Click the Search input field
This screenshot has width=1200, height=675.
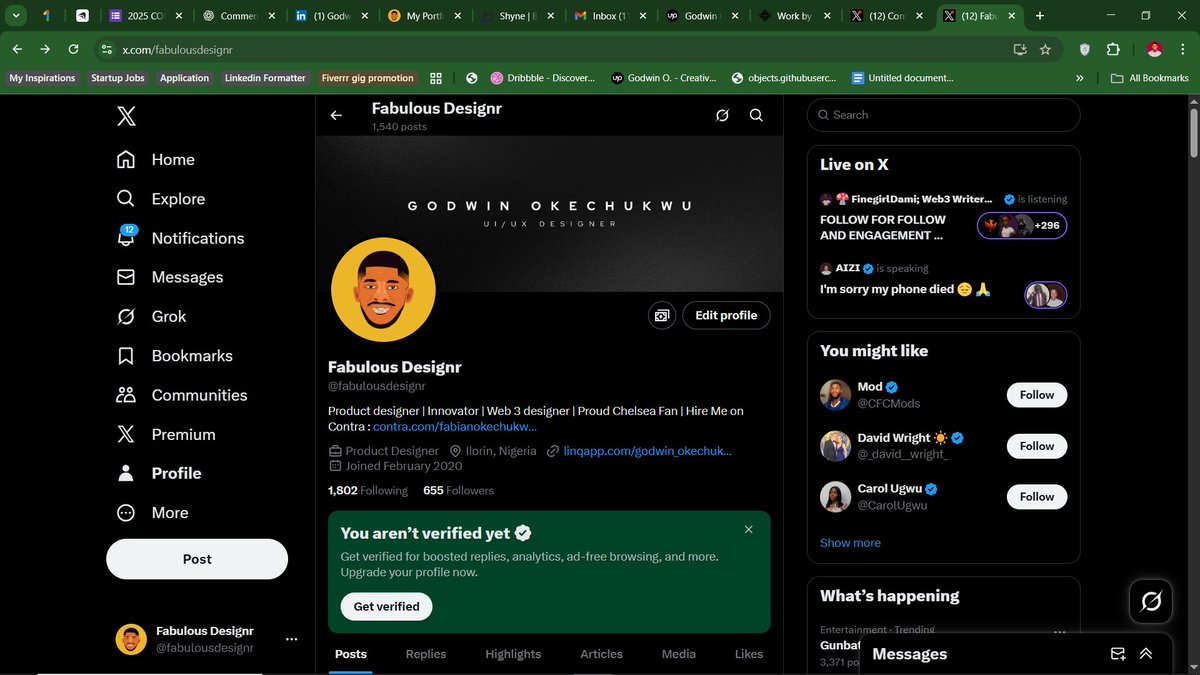(944, 115)
